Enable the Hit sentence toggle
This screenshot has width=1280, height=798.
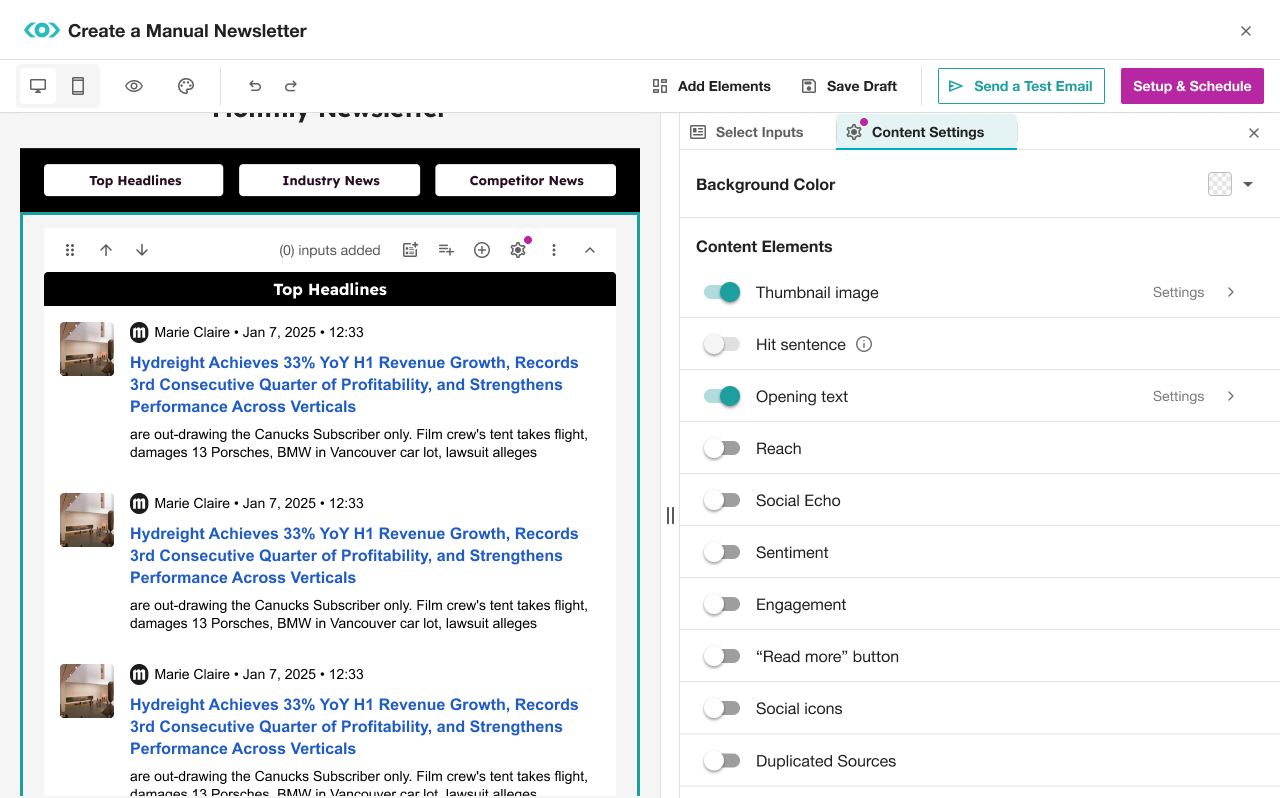[722, 344]
